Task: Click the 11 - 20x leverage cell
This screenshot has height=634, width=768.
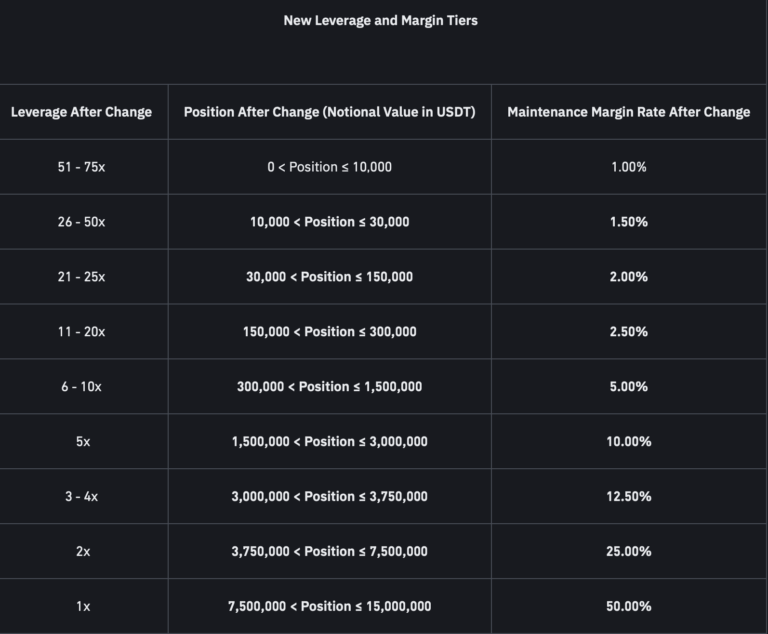Action: [81, 332]
